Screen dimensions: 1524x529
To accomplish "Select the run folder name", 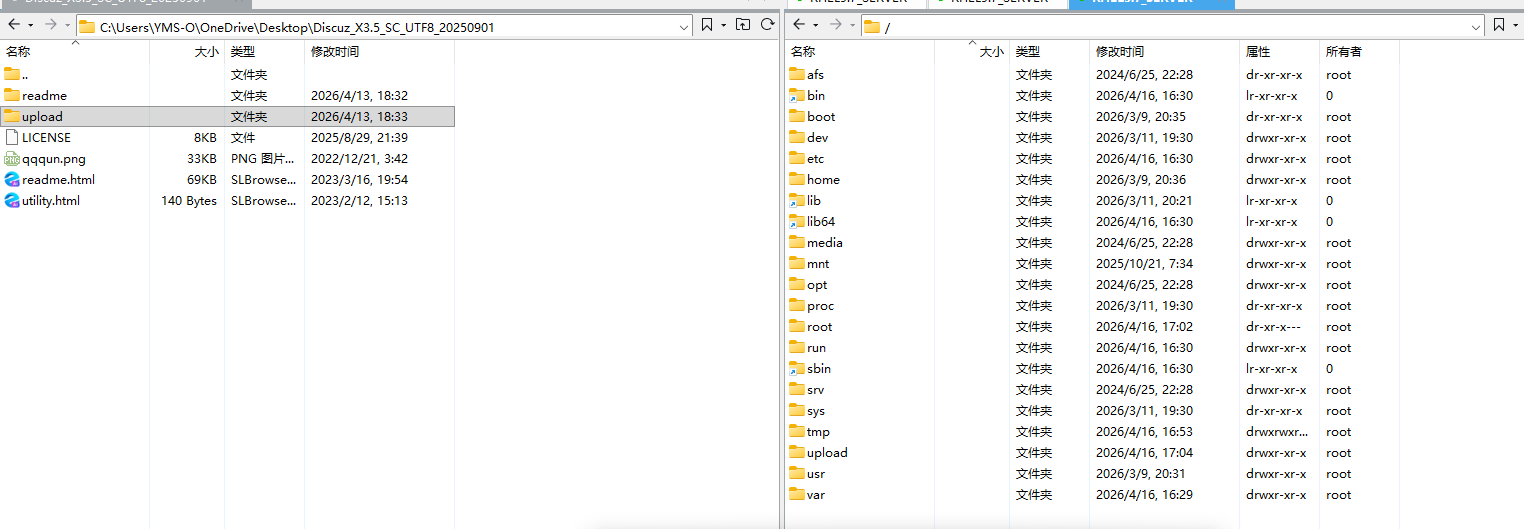I will [816, 348].
